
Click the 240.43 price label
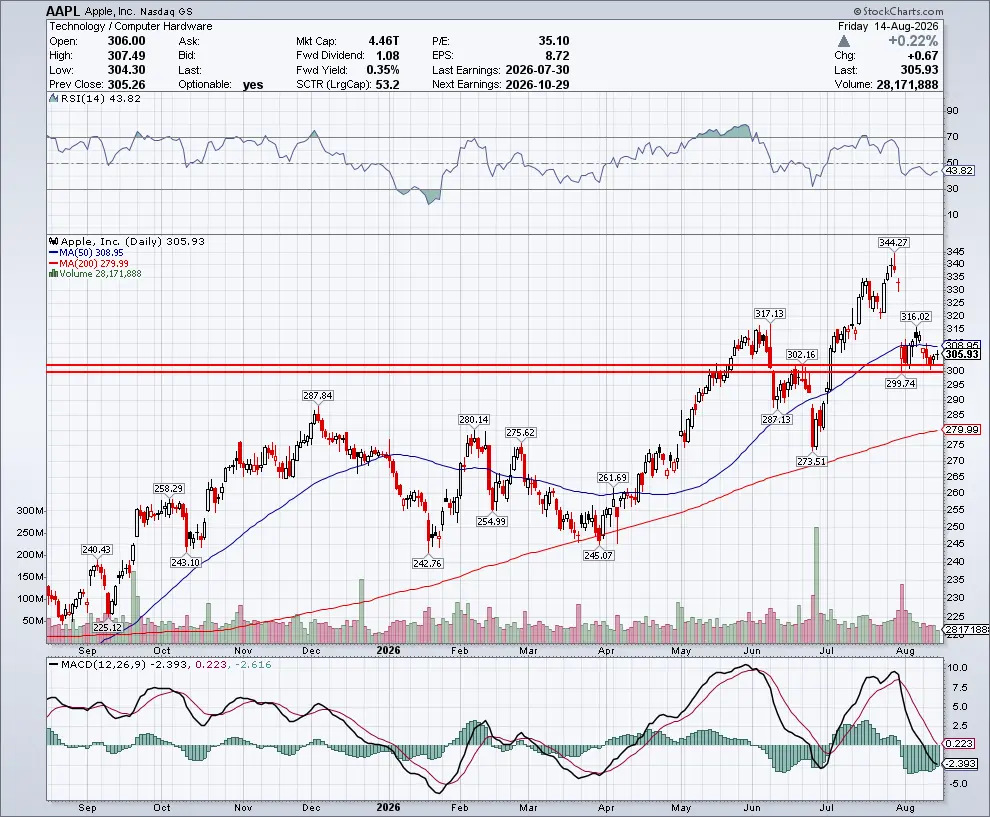pos(97,550)
